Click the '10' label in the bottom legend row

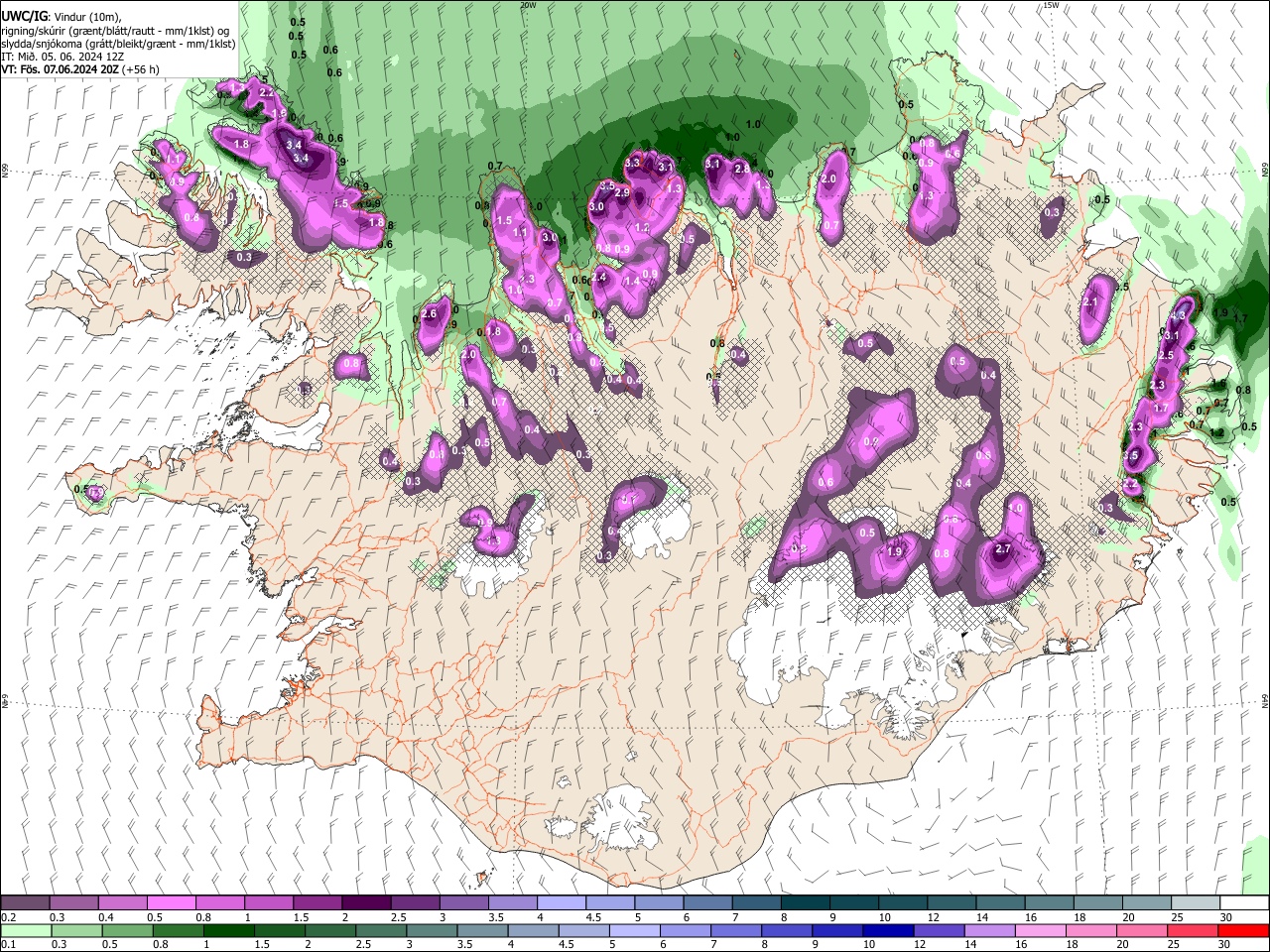pyautogui.click(x=868, y=944)
